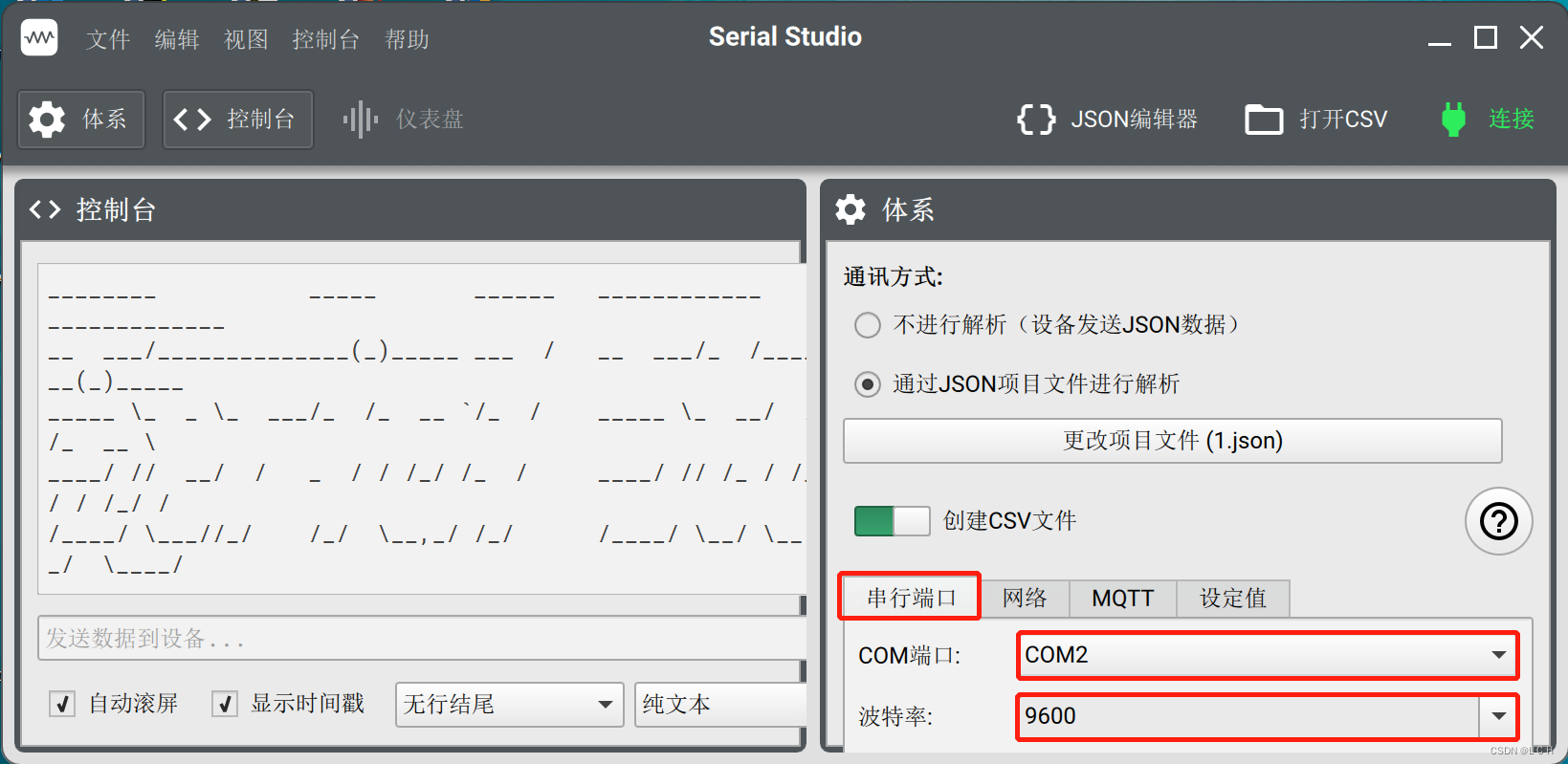Click the 9600 baud rate field
The width and height of the screenshot is (1568, 764).
(1248, 716)
